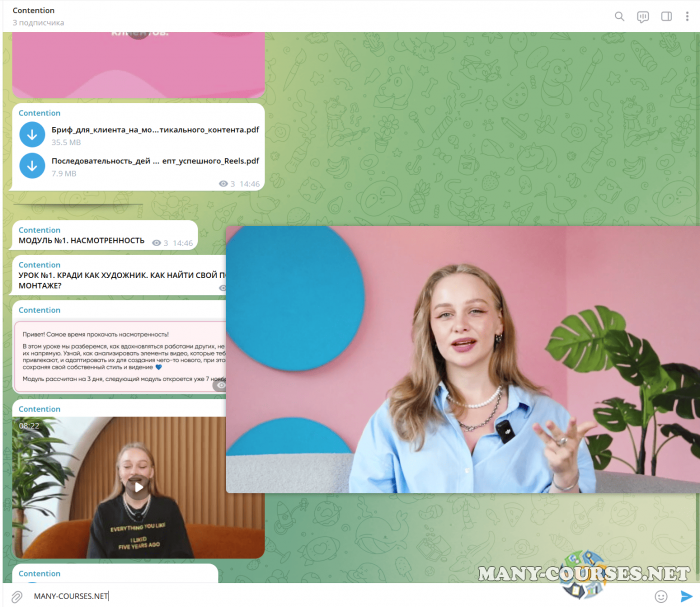This screenshot has width=700, height=607.
Task: Download the Последовательность_дей PDF file
Action: [32, 166]
